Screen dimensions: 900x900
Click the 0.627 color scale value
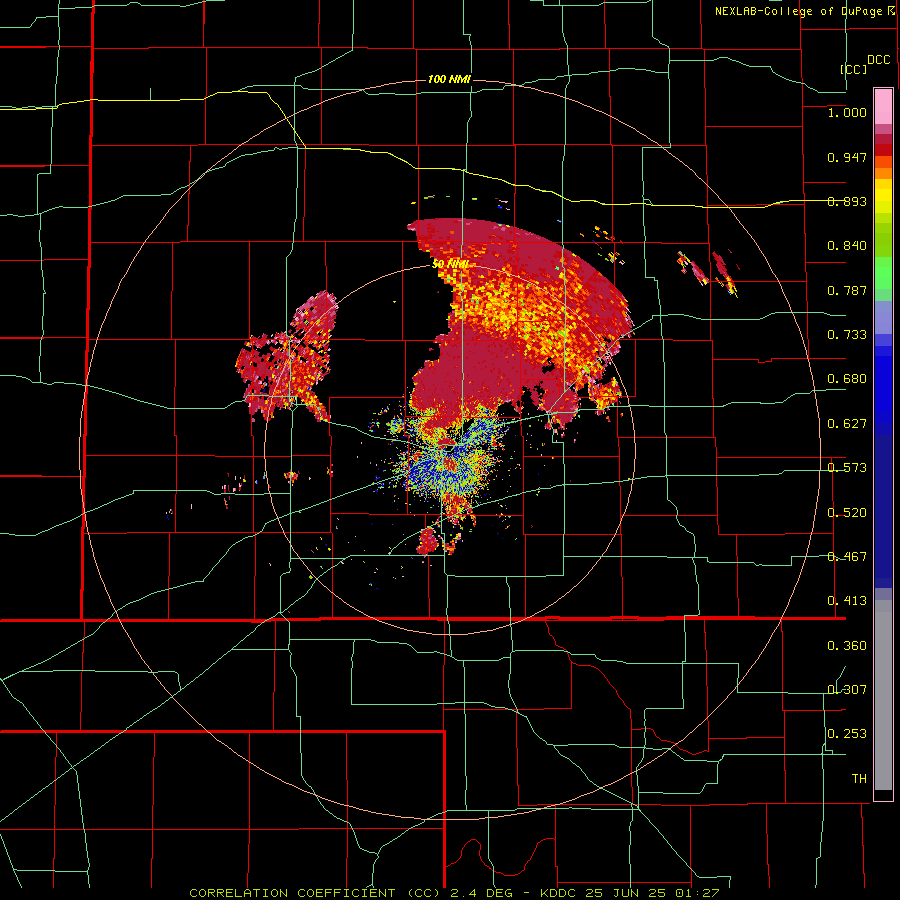coord(847,424)
